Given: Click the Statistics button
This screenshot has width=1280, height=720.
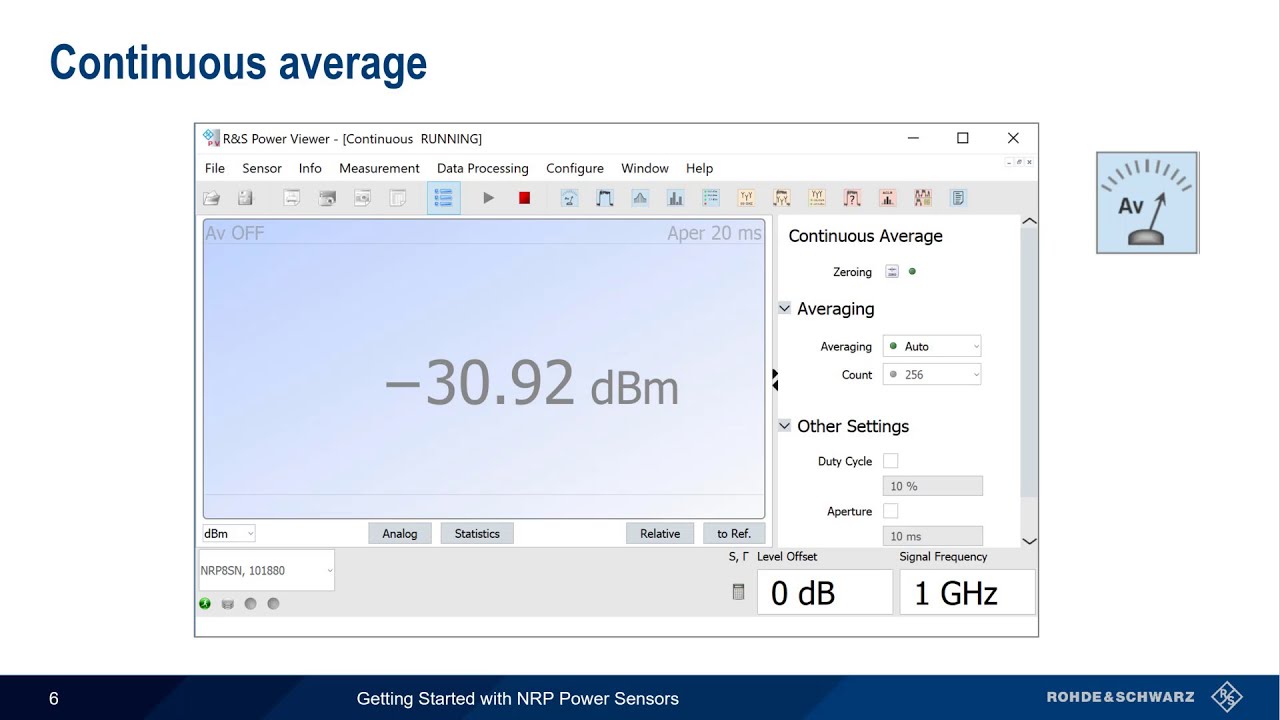Looking at the screenshot, I should pos(477,533).
